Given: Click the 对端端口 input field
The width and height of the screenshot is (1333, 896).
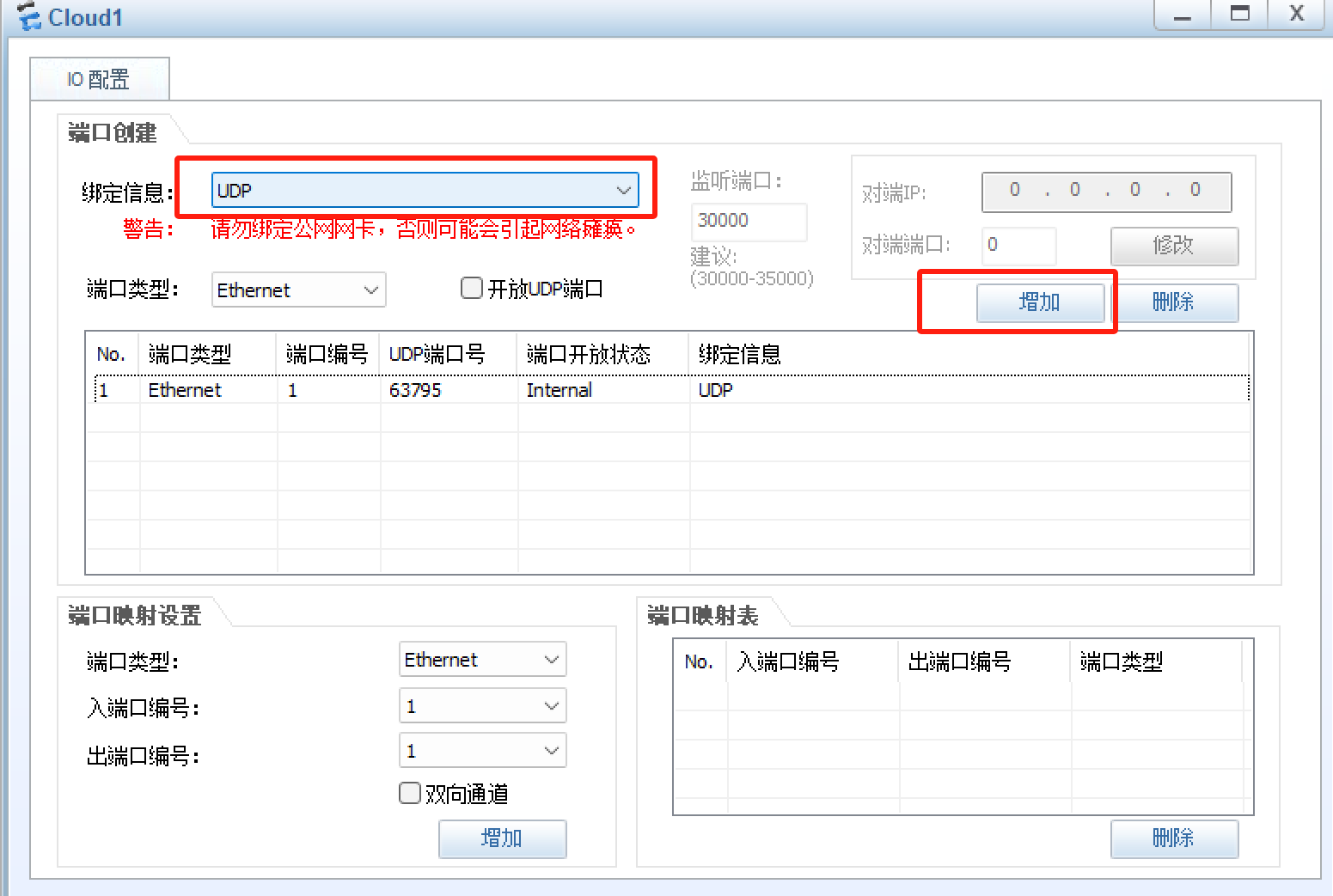Looking at the screenshot, I should coord(1018,246).
